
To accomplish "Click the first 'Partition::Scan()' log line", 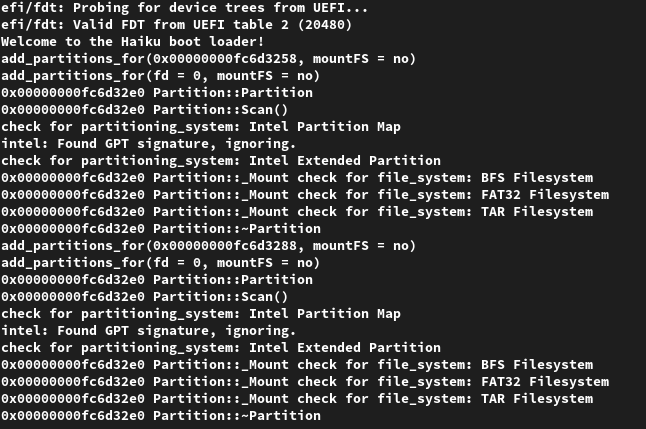I will [144, 110].
